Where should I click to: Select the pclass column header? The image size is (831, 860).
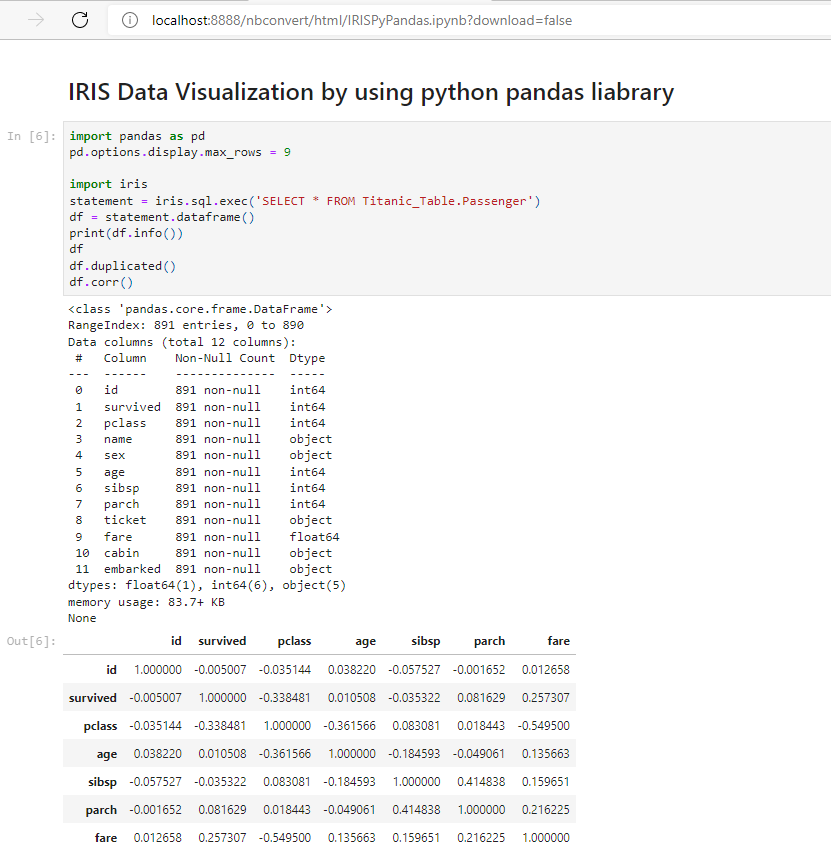click(x=294, y=641)
